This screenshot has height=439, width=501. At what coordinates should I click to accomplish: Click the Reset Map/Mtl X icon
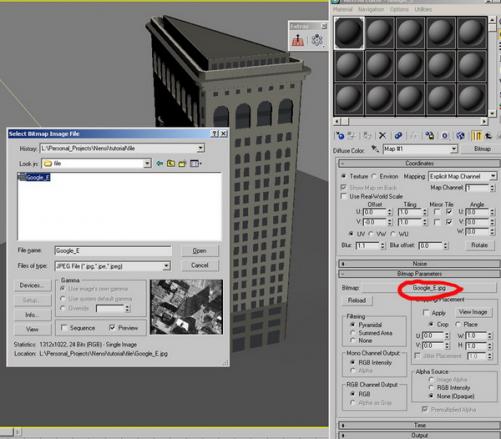tap(382, 136)
